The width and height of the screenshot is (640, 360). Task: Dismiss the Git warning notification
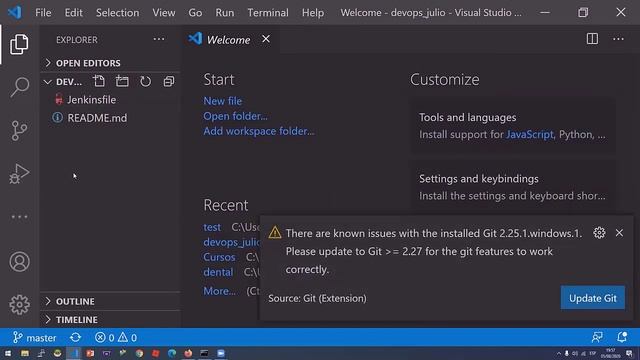[619, 233]
